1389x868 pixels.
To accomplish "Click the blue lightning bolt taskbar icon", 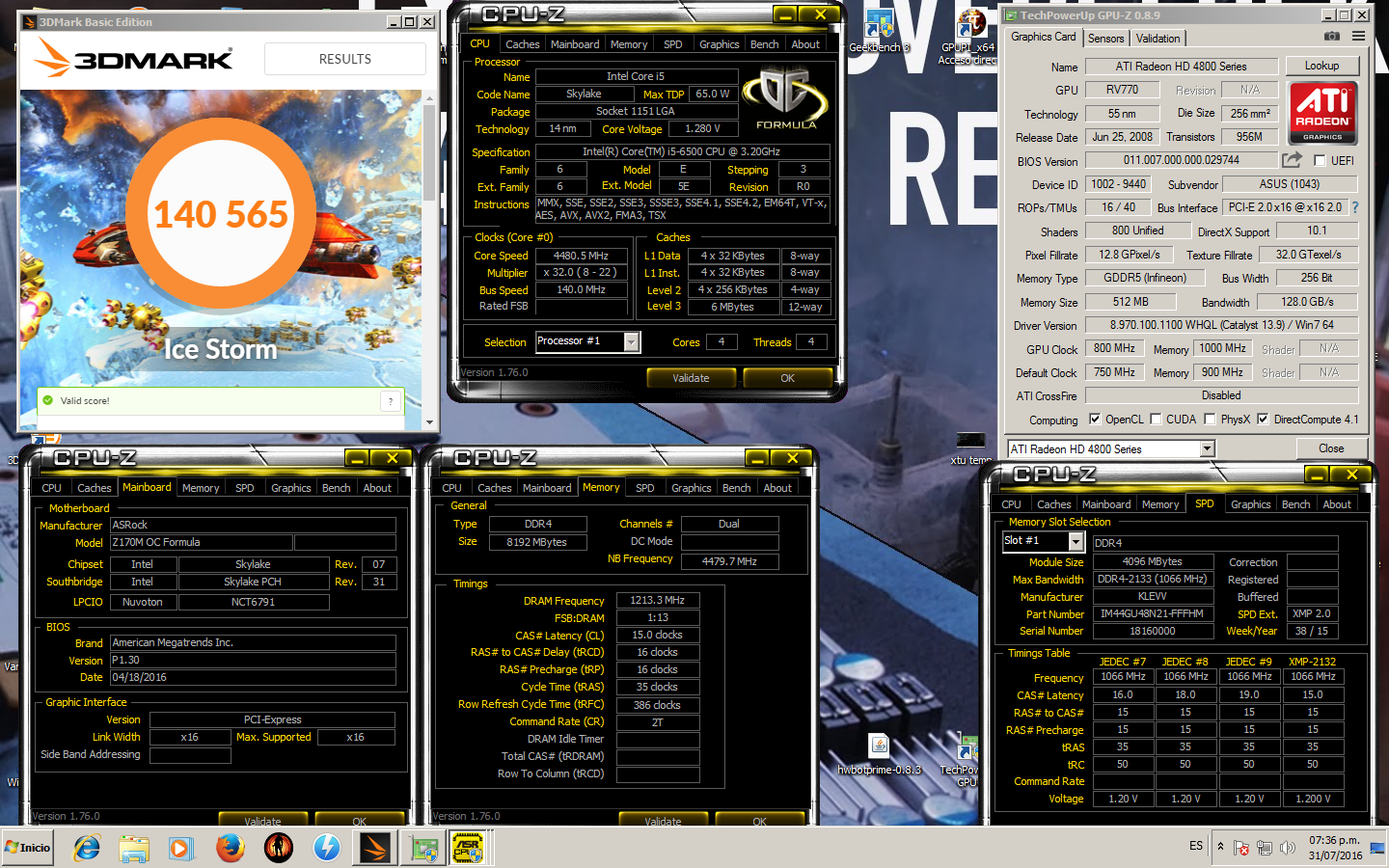I will (327, 848).
